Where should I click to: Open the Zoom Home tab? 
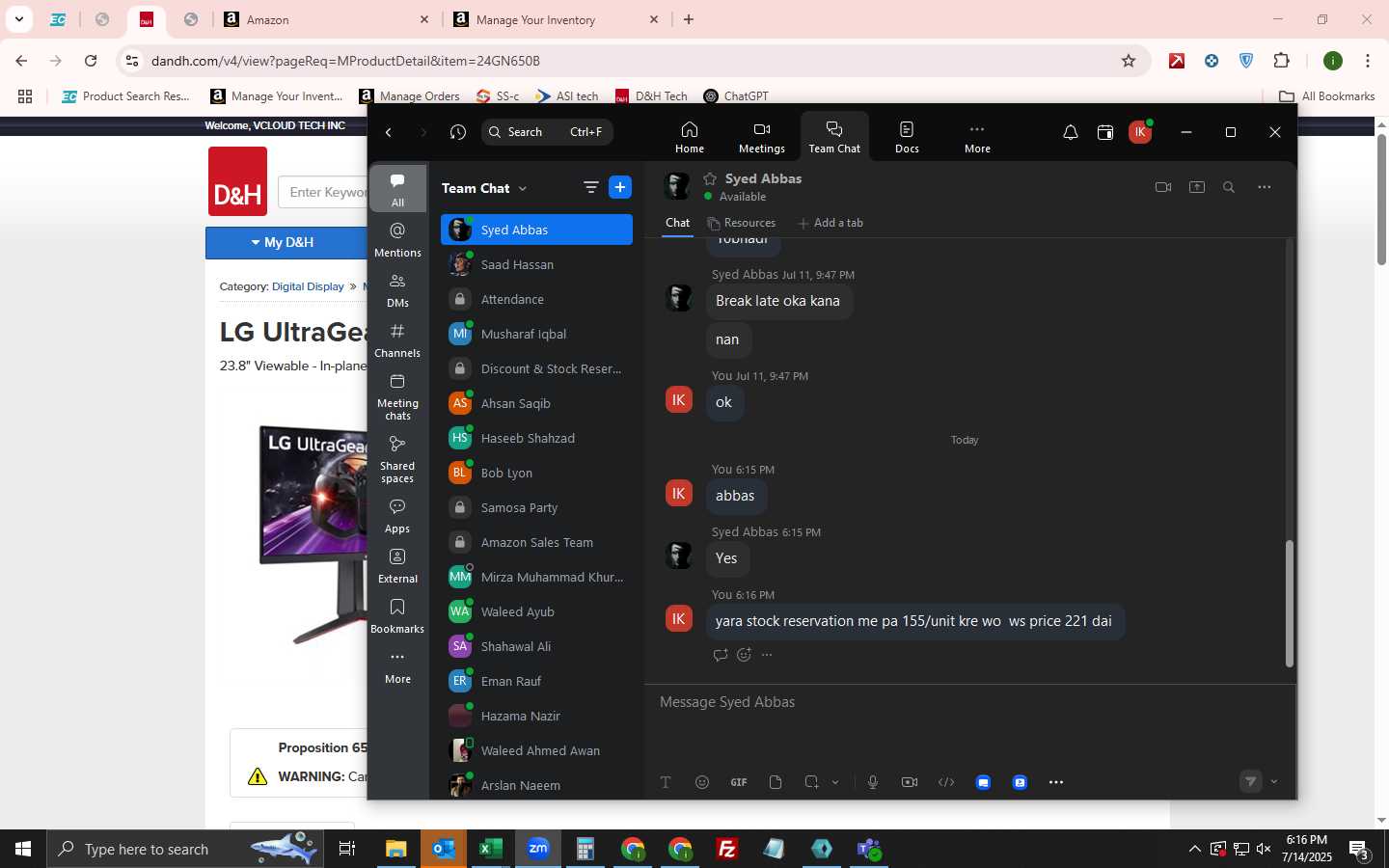point(689,137)
